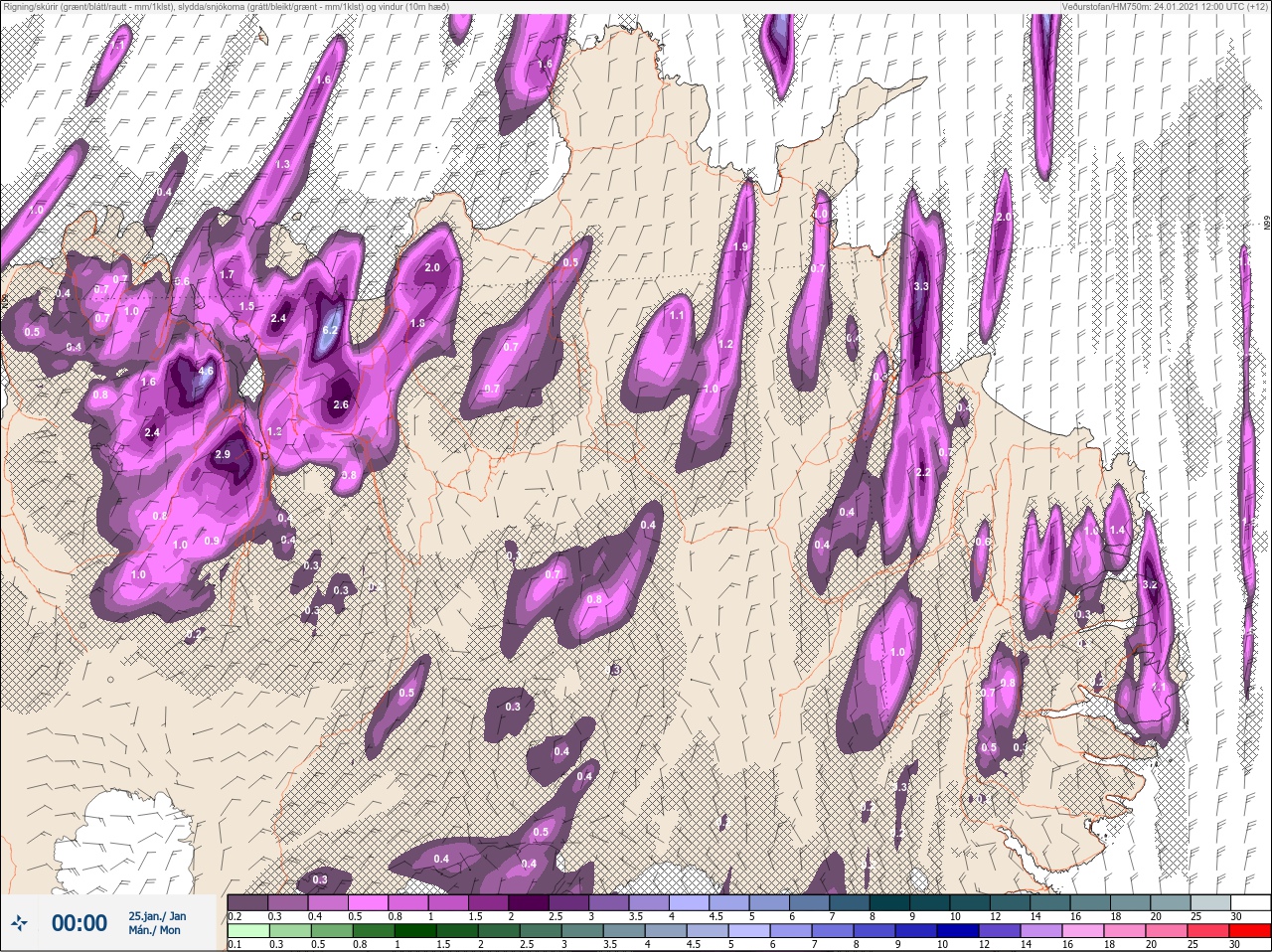This screenshot has width=1272, height=952.
Task: Click the 3.2 precipitation value on the map
Action: click(1151, 584)
